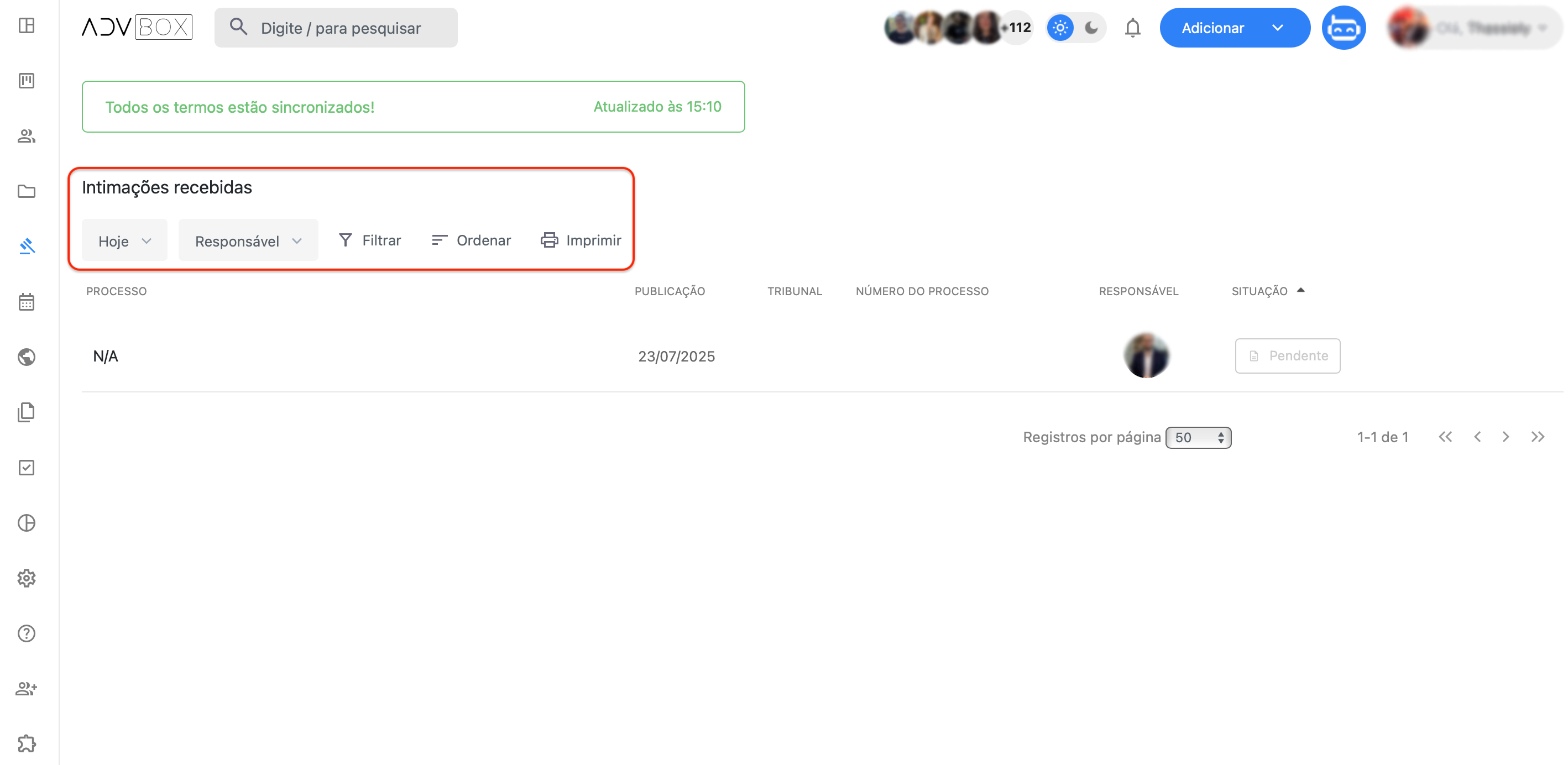
Task: Switch to light mode sun toggle
Action: point(1060,28)
